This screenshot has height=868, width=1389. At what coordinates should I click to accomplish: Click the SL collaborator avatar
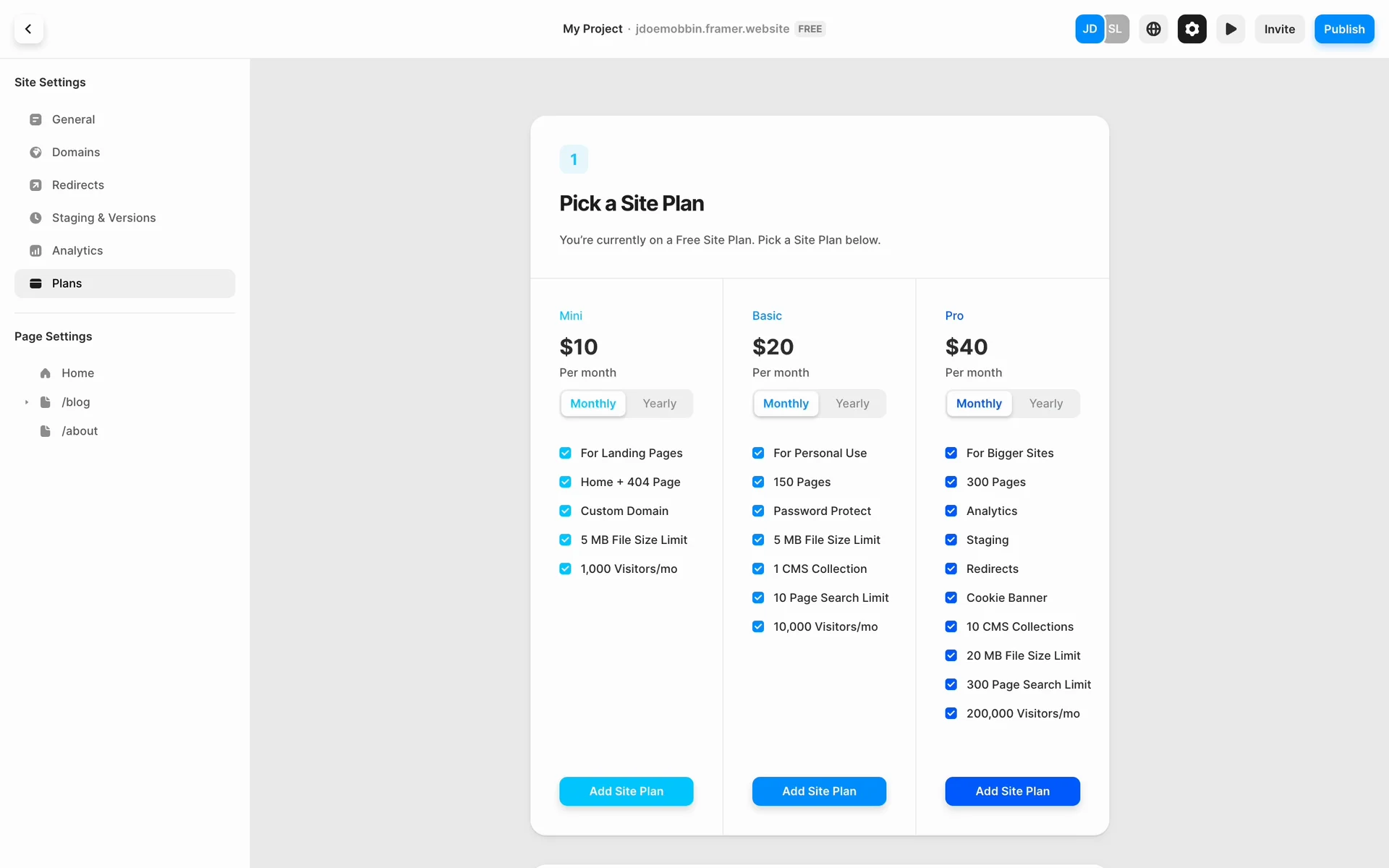(x=1117, y=29)
